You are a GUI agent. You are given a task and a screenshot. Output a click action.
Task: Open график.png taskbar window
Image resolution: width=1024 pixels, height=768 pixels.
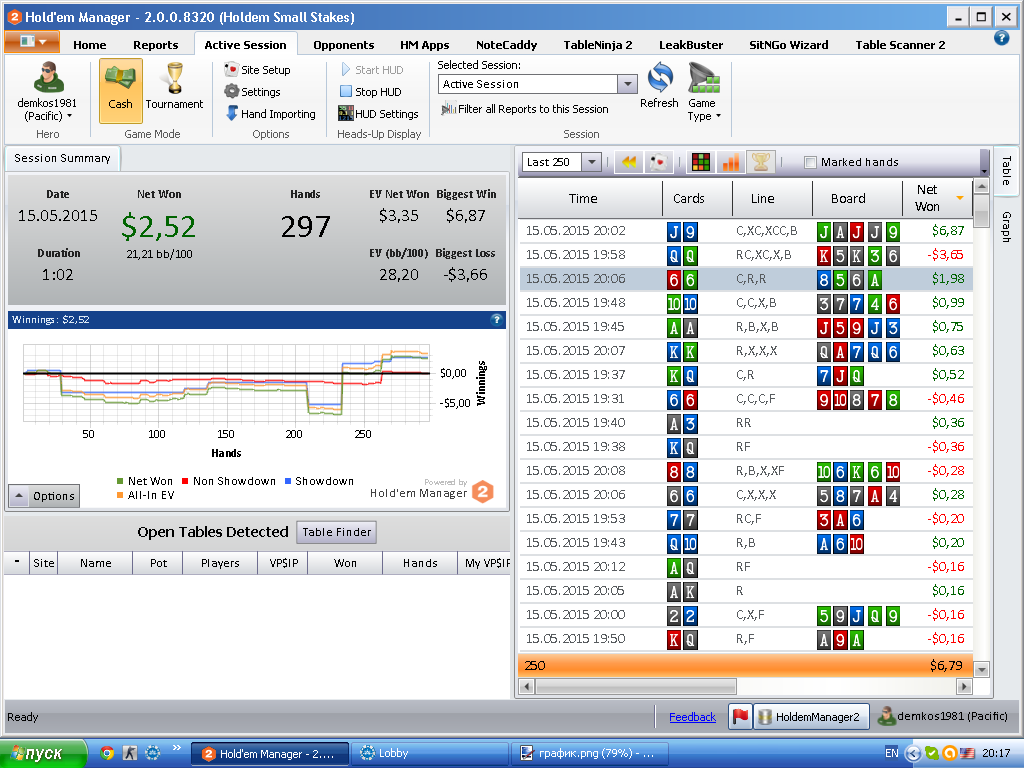tap(590, 753)
